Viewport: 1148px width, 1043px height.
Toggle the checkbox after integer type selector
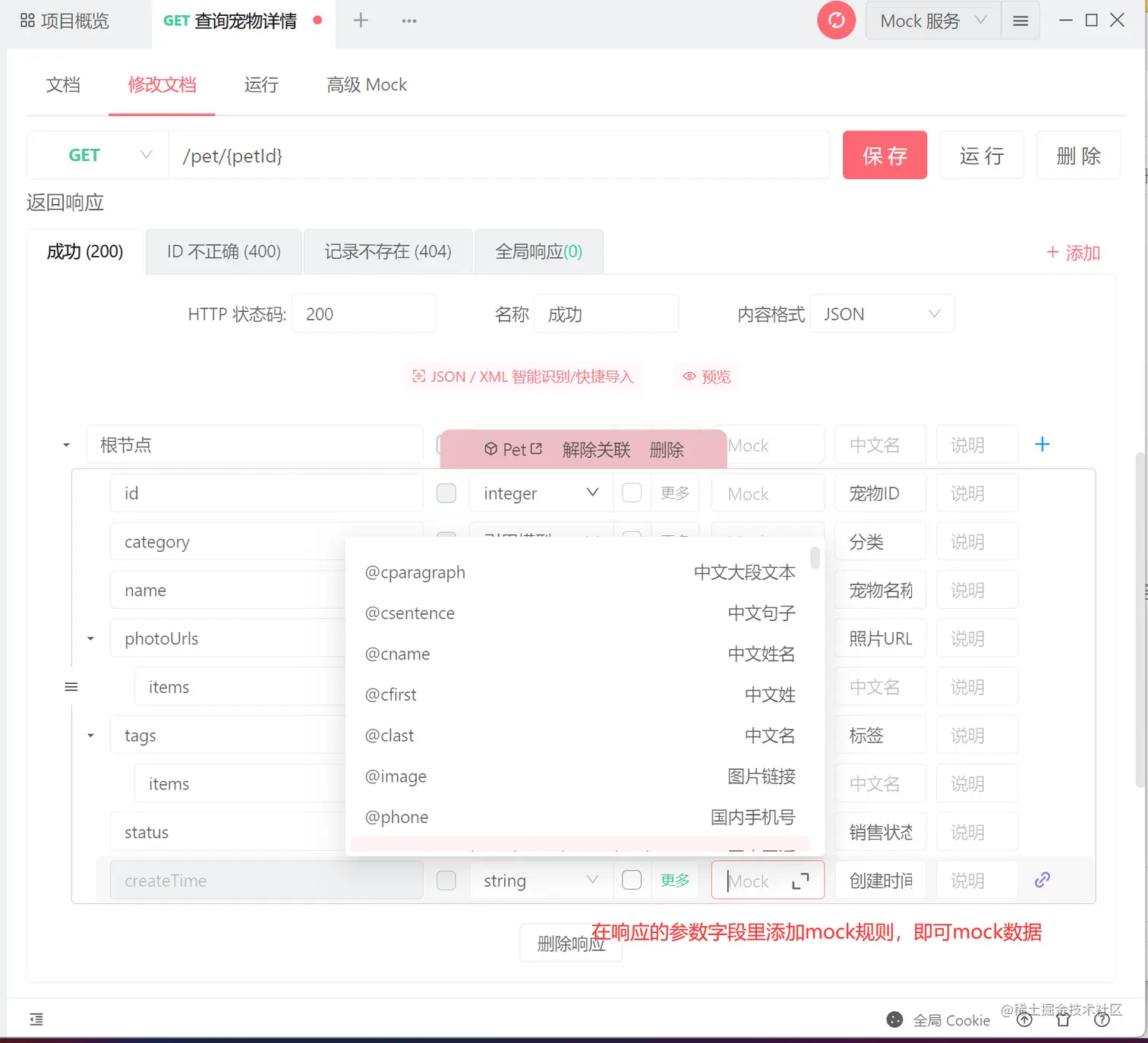click(x=631, y=493)
